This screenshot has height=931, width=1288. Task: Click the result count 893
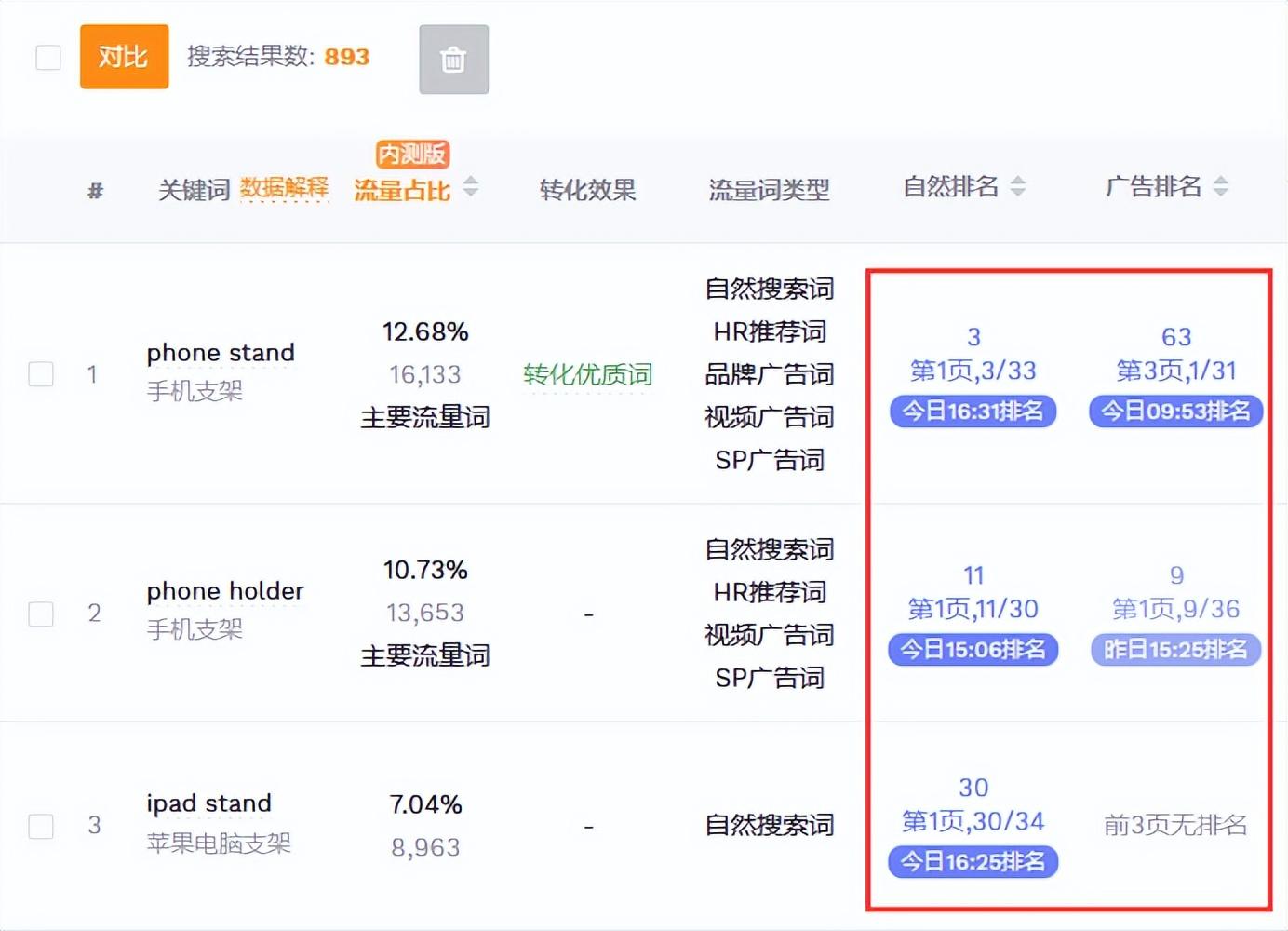click(x=347, y=57)
